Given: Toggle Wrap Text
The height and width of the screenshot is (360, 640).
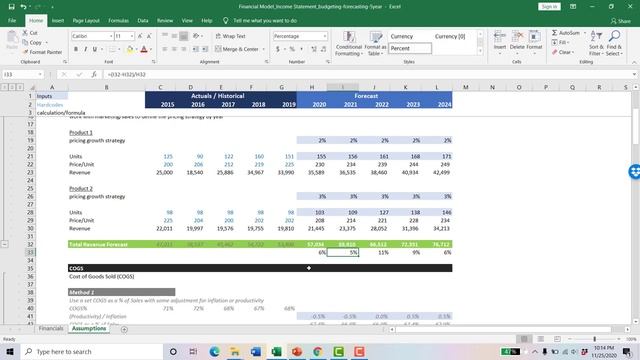Looking at the screenshot, I should pyautogui.click(x=231, y=36).
